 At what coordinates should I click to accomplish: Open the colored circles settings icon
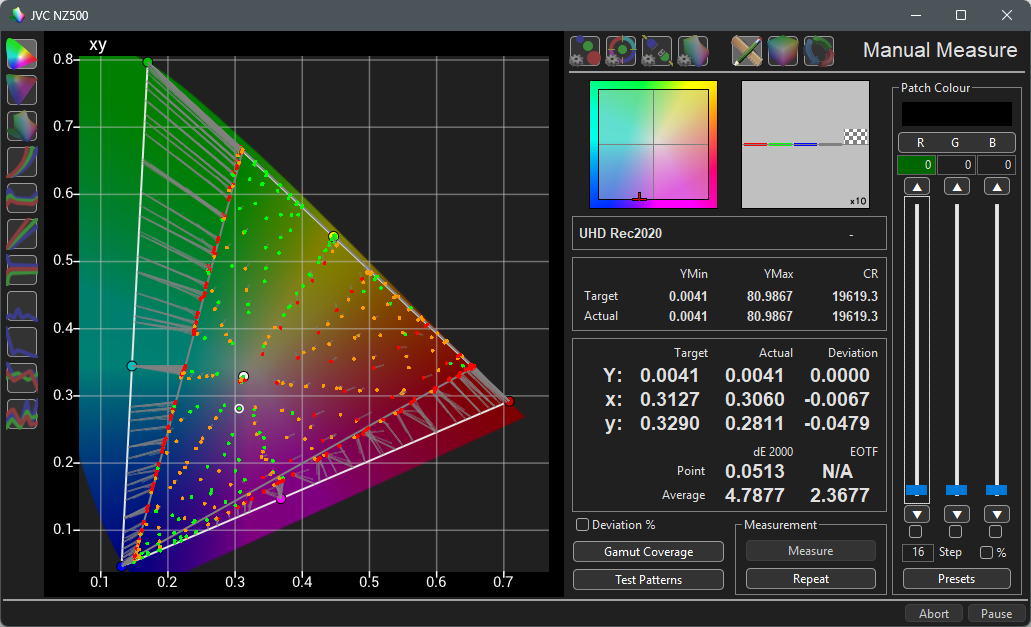tap(585, 50)
